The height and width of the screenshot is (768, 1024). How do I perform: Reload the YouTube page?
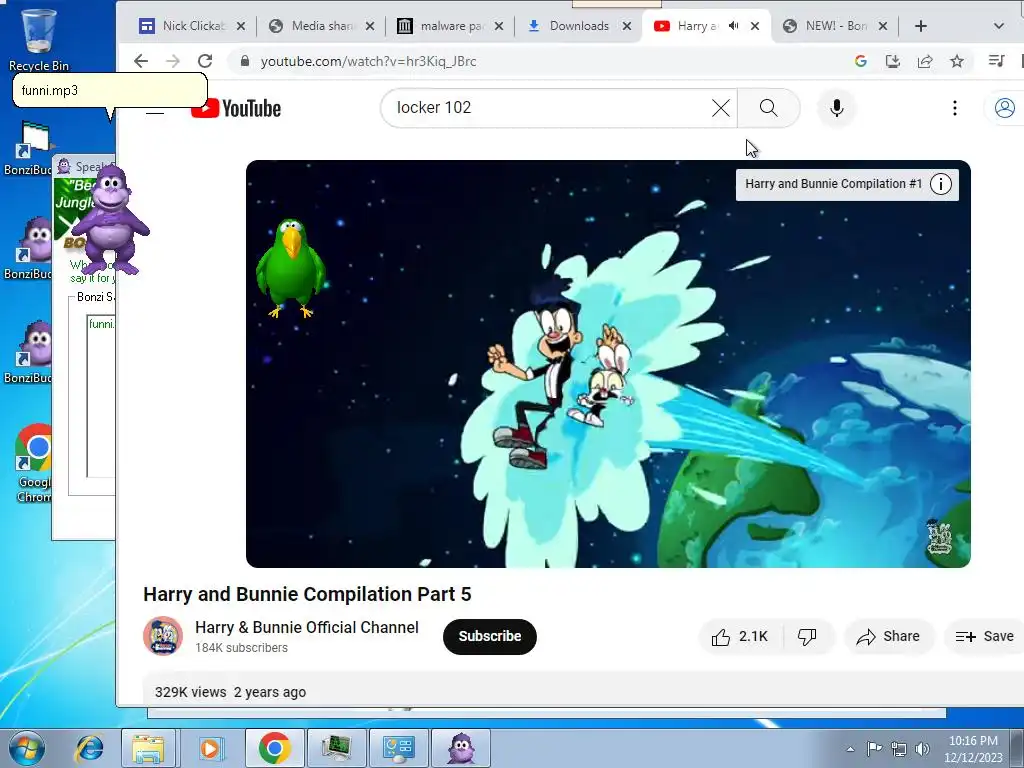[205, 61]
